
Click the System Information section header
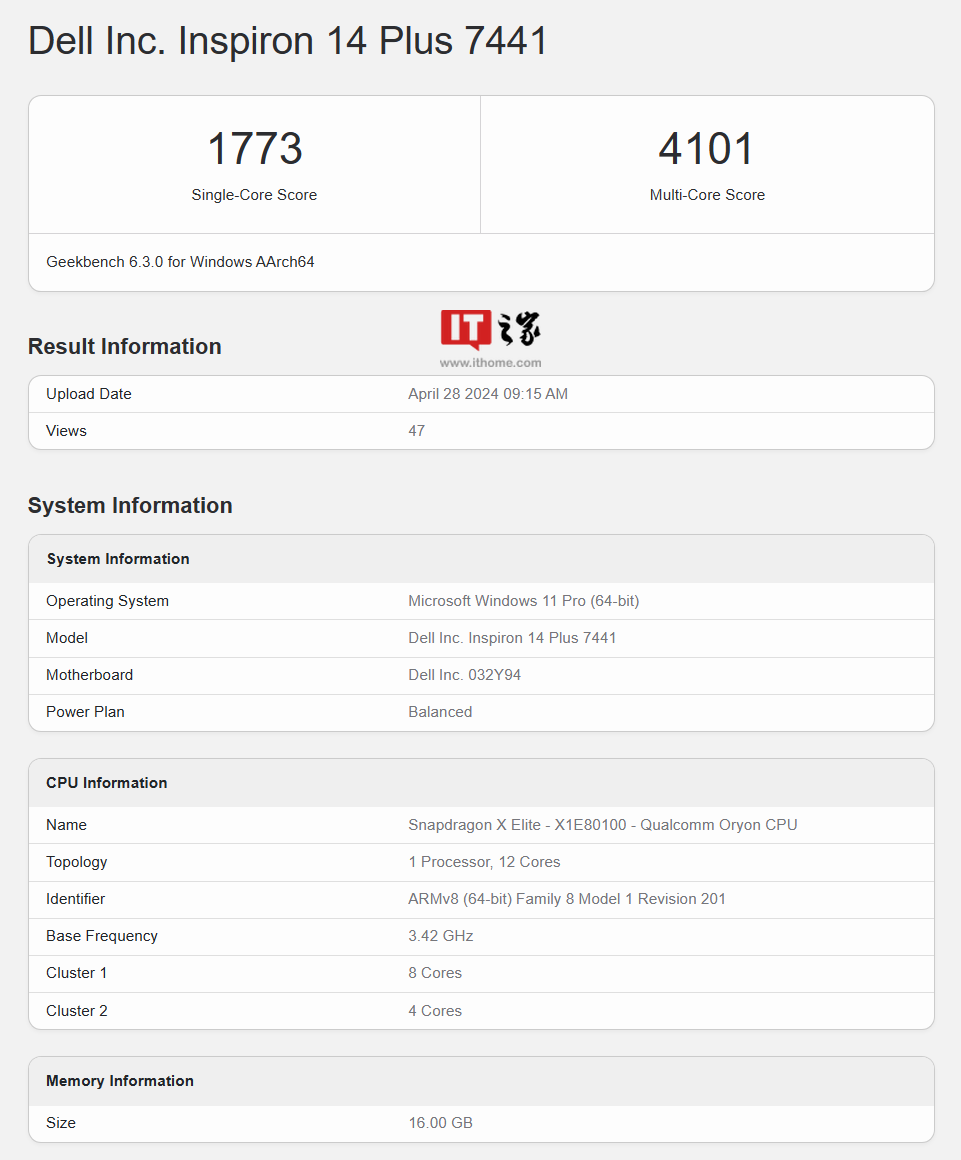118,559
